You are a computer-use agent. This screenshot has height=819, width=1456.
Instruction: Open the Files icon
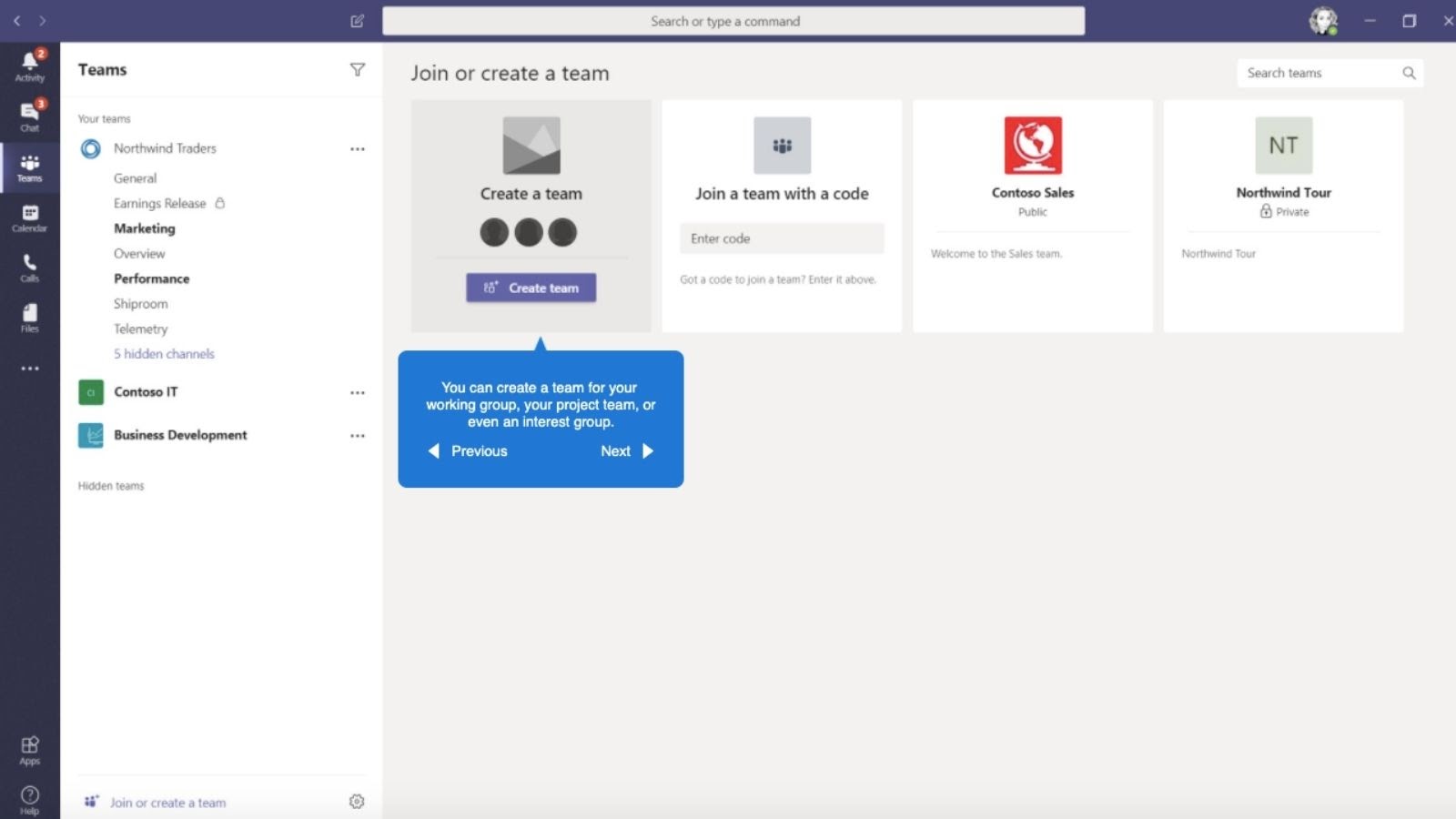(x=29, y=318)
